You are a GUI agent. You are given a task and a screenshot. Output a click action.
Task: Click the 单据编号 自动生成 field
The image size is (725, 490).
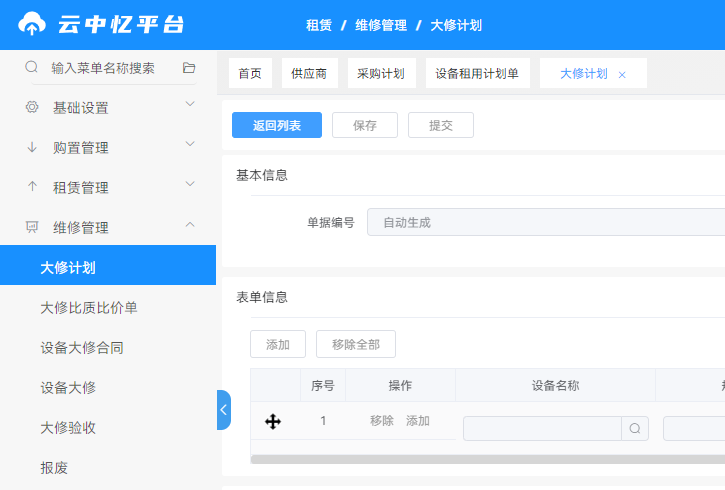(x=546, y=222)
